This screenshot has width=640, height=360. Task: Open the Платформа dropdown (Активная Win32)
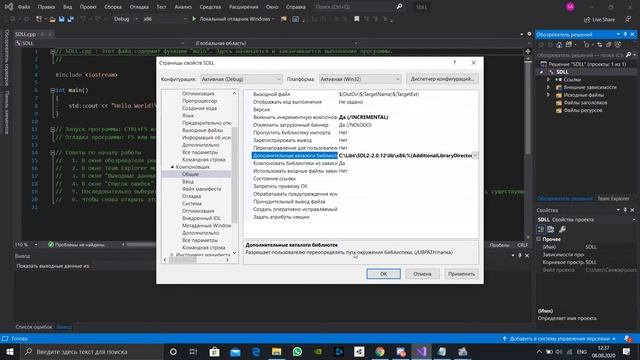pos(360,79)
